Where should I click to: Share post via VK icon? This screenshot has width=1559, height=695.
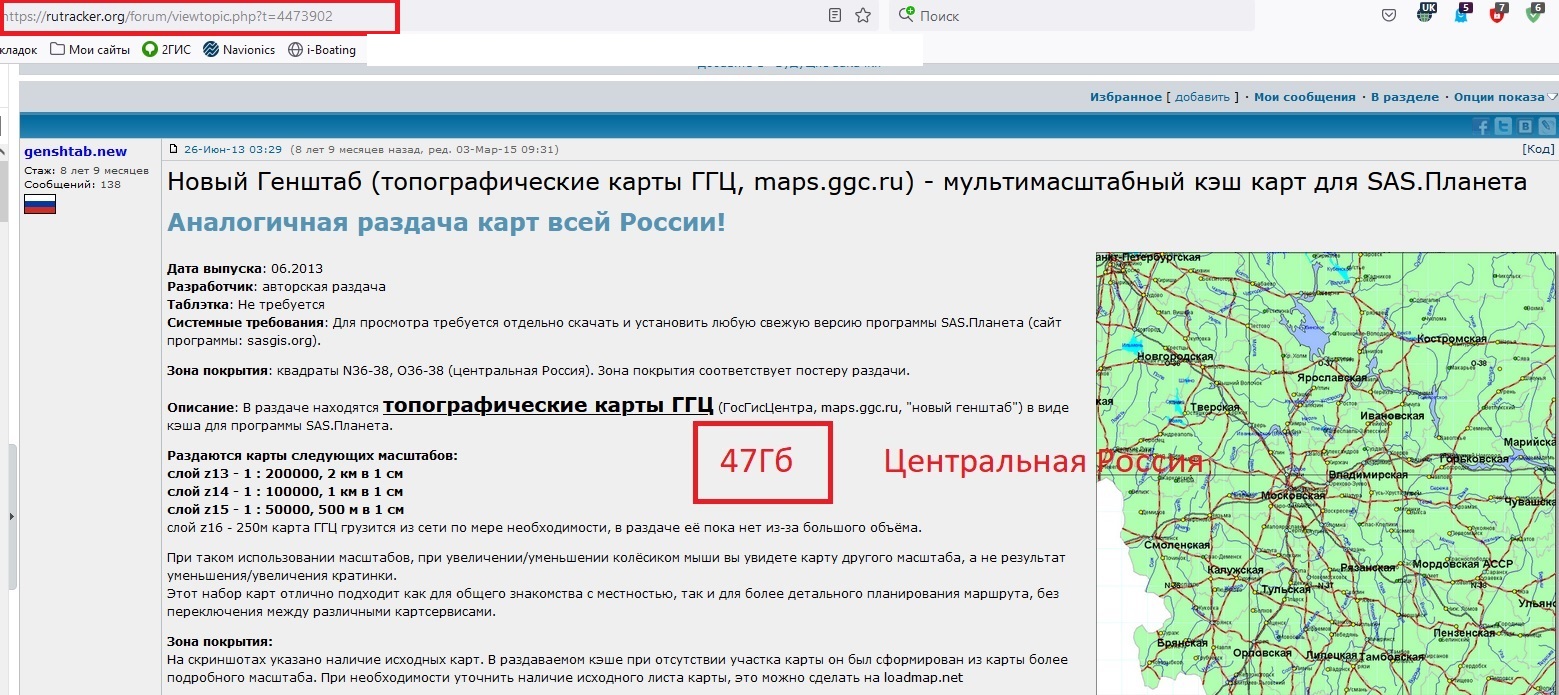point(1525,126)
